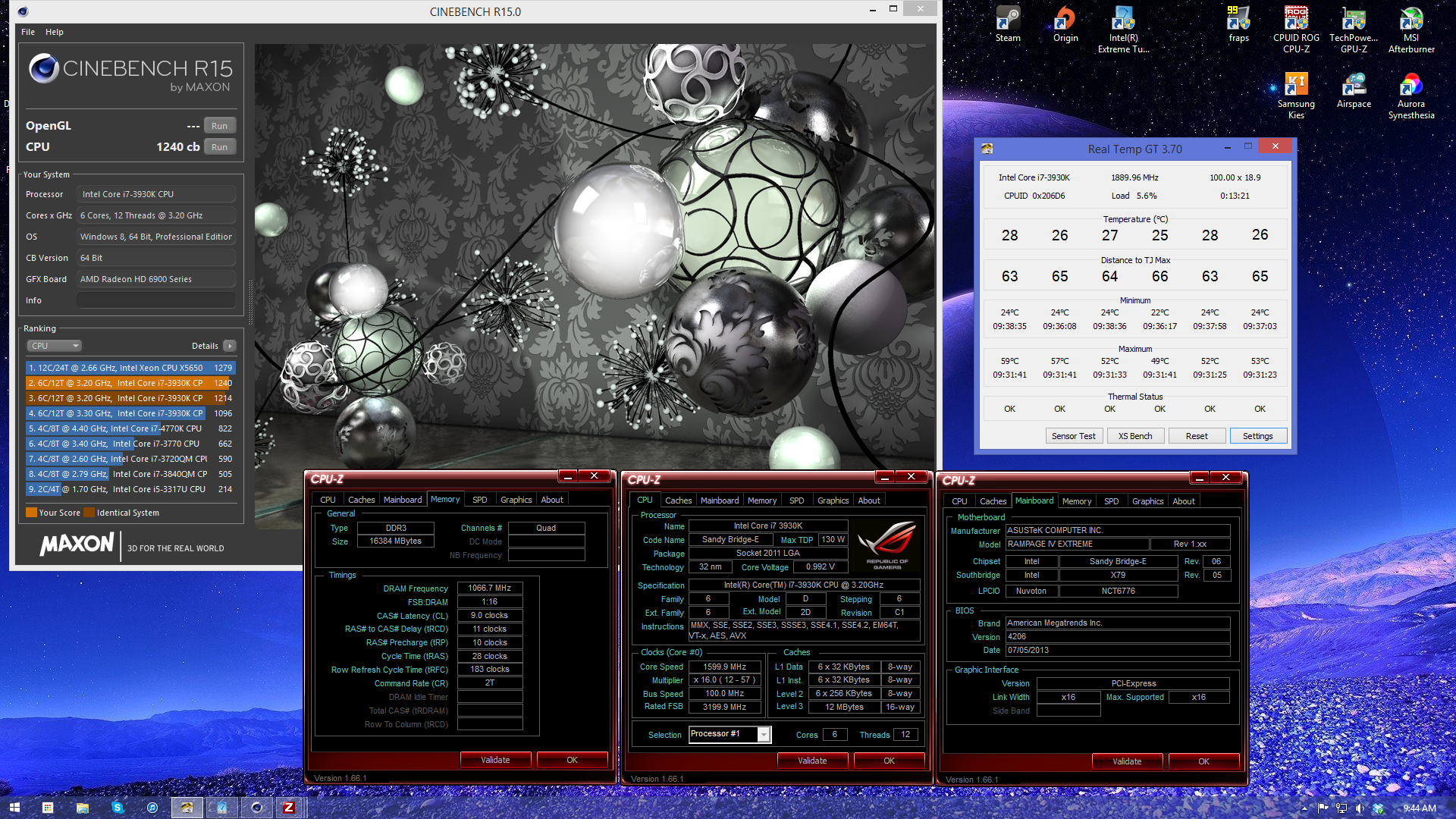Switch to CPU-Z taskbar button

pyautogui.click(x=289, y=808)
